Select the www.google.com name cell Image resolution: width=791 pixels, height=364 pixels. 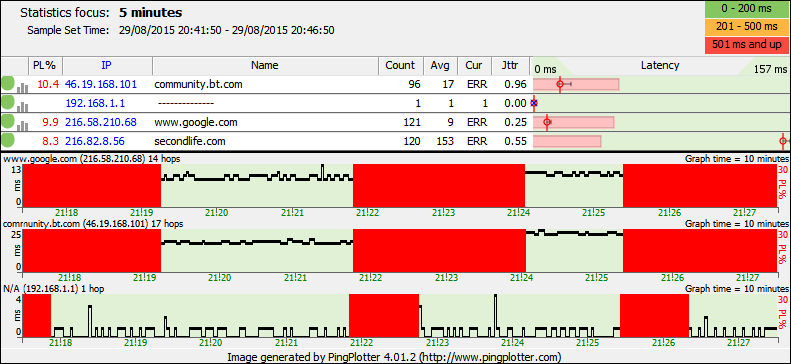(196, 122)
